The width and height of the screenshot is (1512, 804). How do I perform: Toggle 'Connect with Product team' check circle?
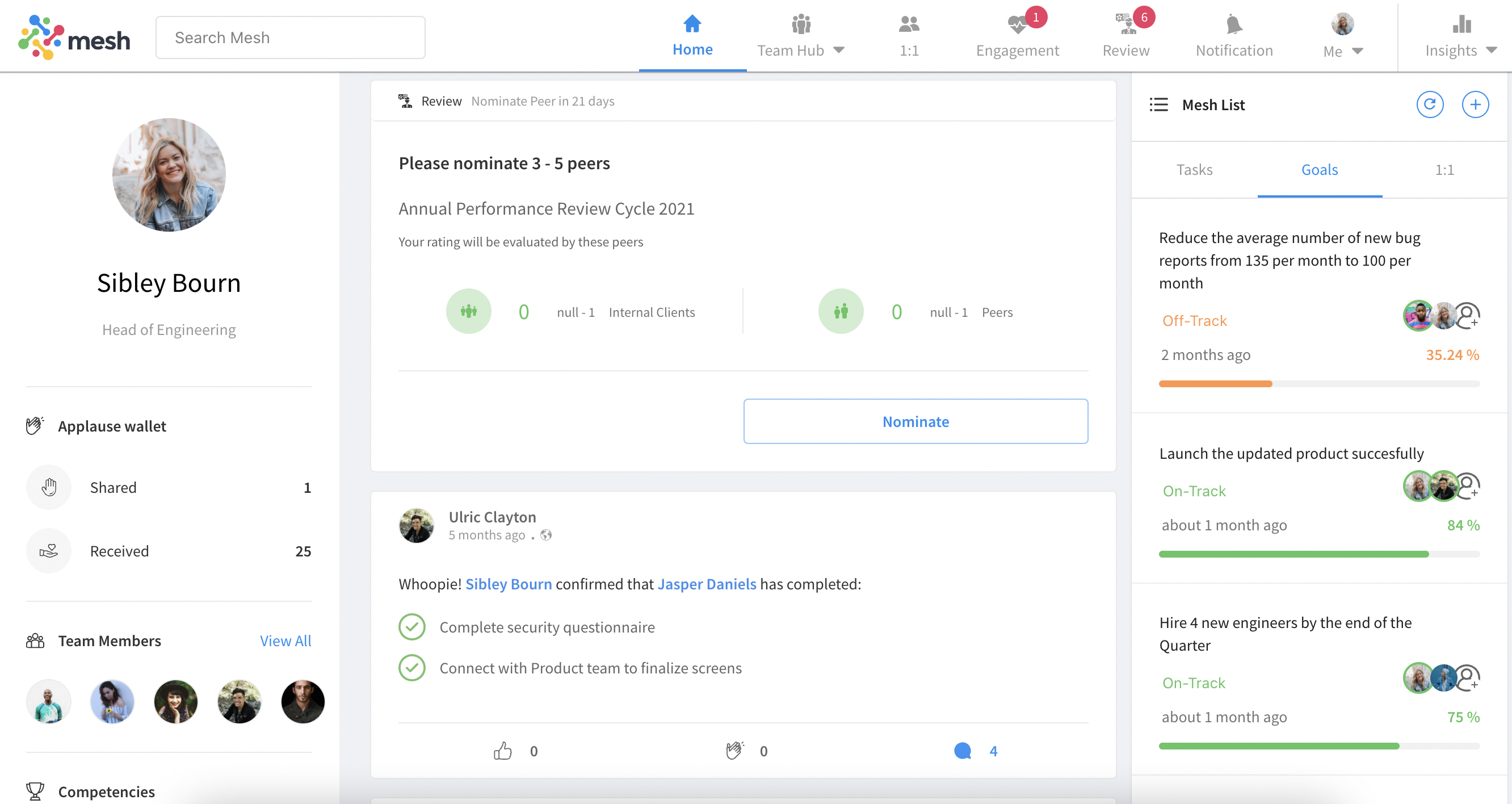click(412, 668)
